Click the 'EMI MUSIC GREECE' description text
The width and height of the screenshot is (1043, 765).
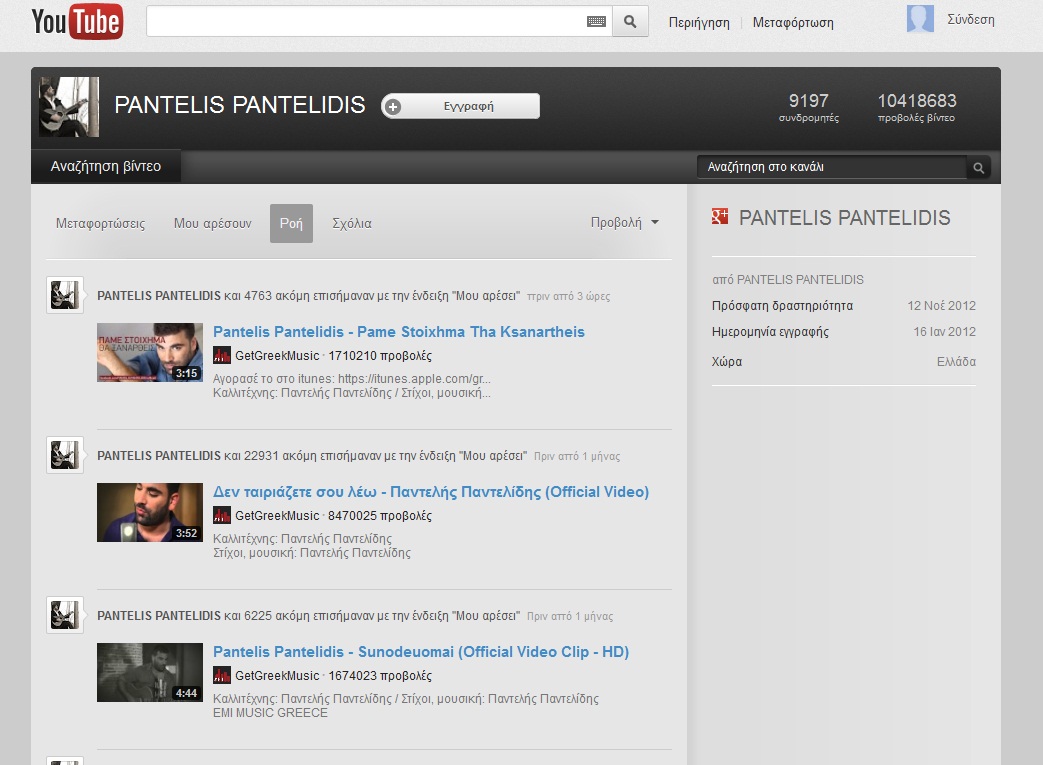pos(270,713)
